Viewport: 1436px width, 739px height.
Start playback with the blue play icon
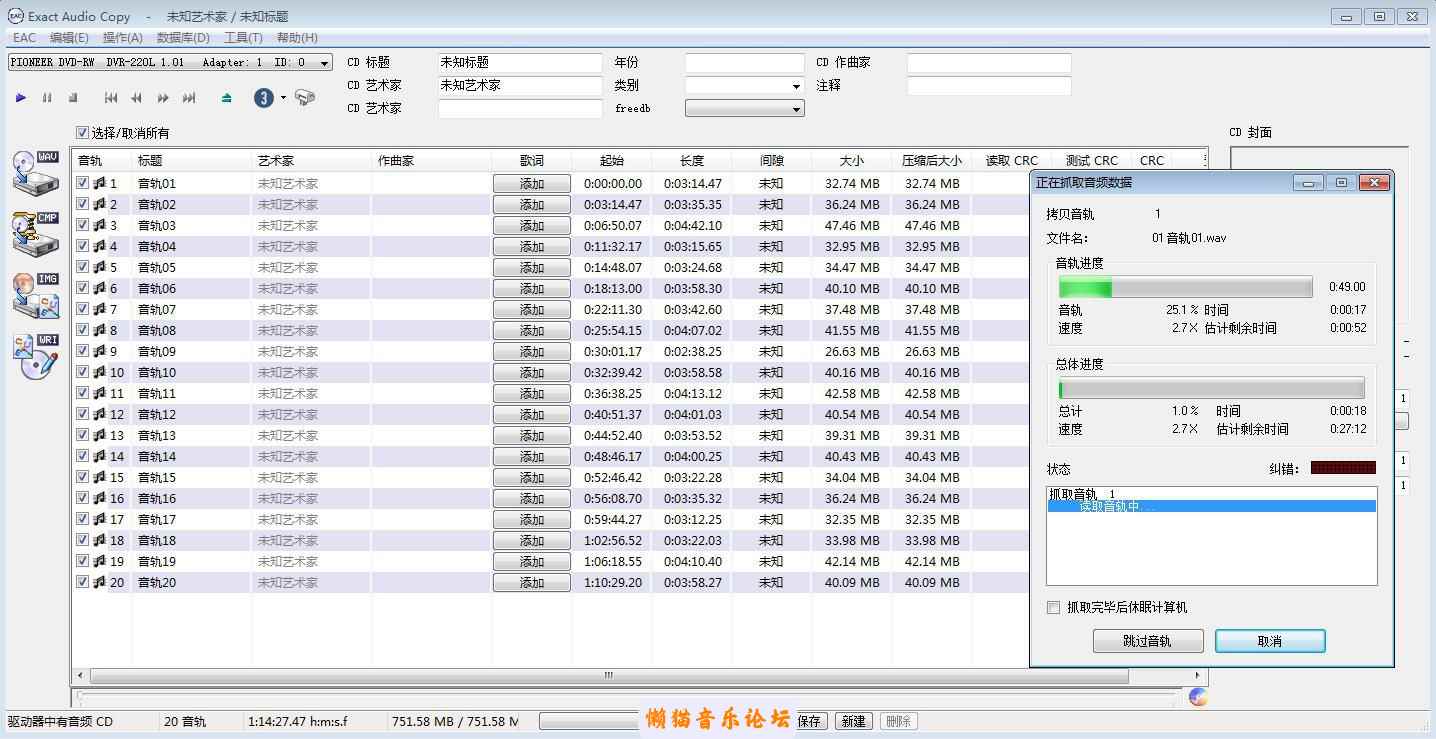point(21,98)
